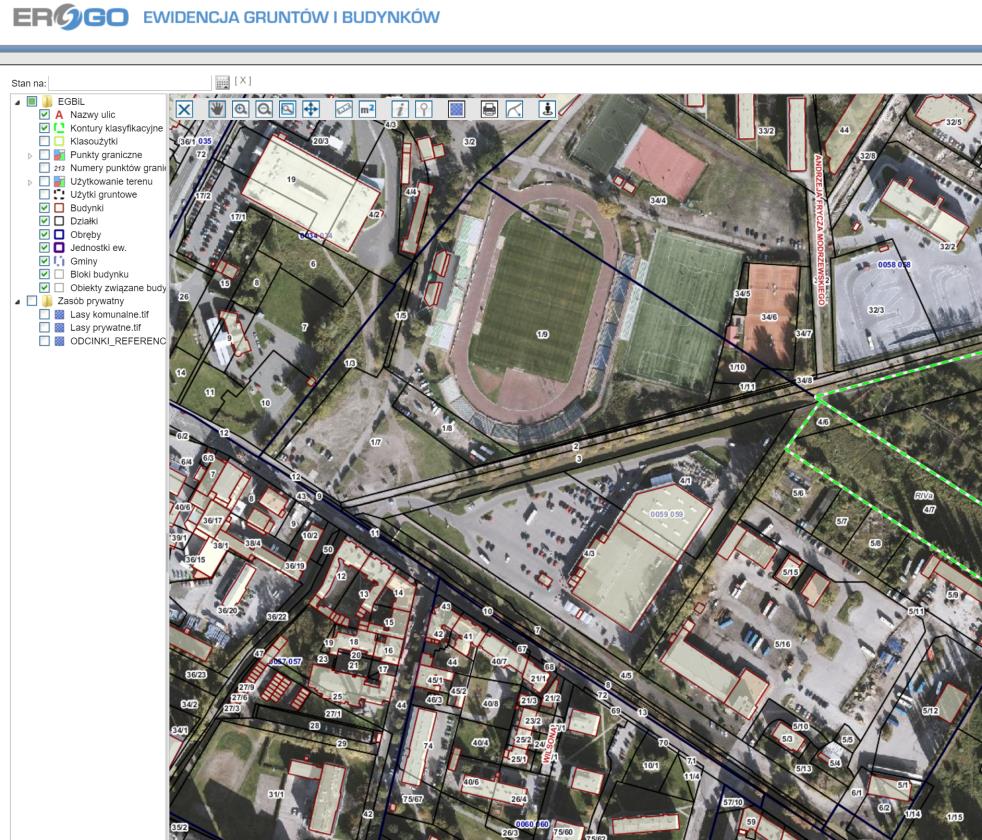
Task: Select the ruler distance measure tool
Action: click(x=344, y=110)
